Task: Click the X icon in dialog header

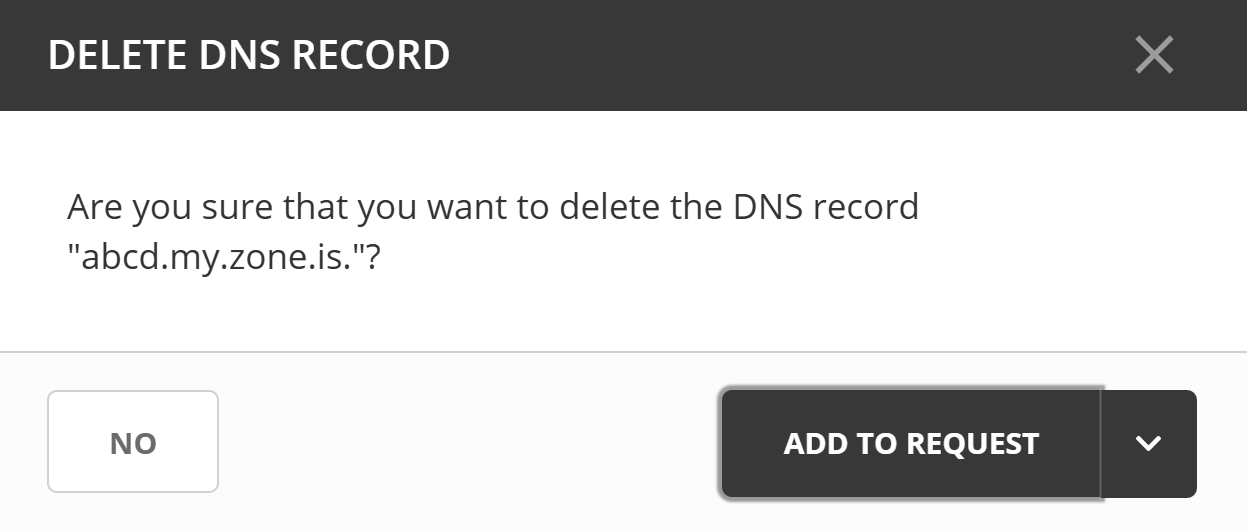Action: [x=1154, y=55]
